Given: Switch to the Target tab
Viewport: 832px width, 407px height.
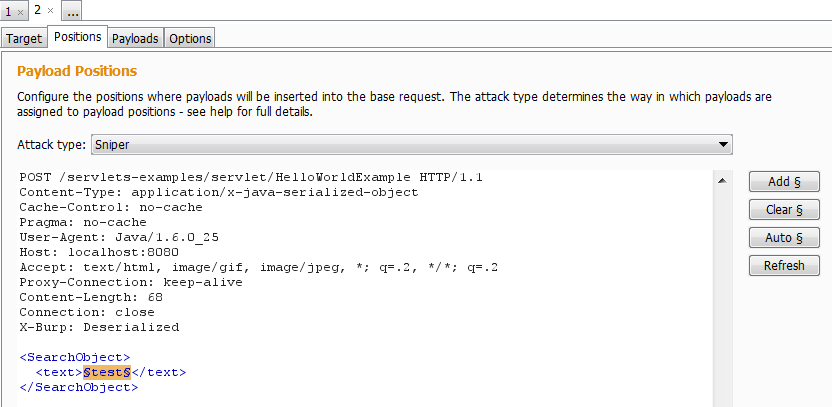Looking at the screenshot, I should pos(24,38).
